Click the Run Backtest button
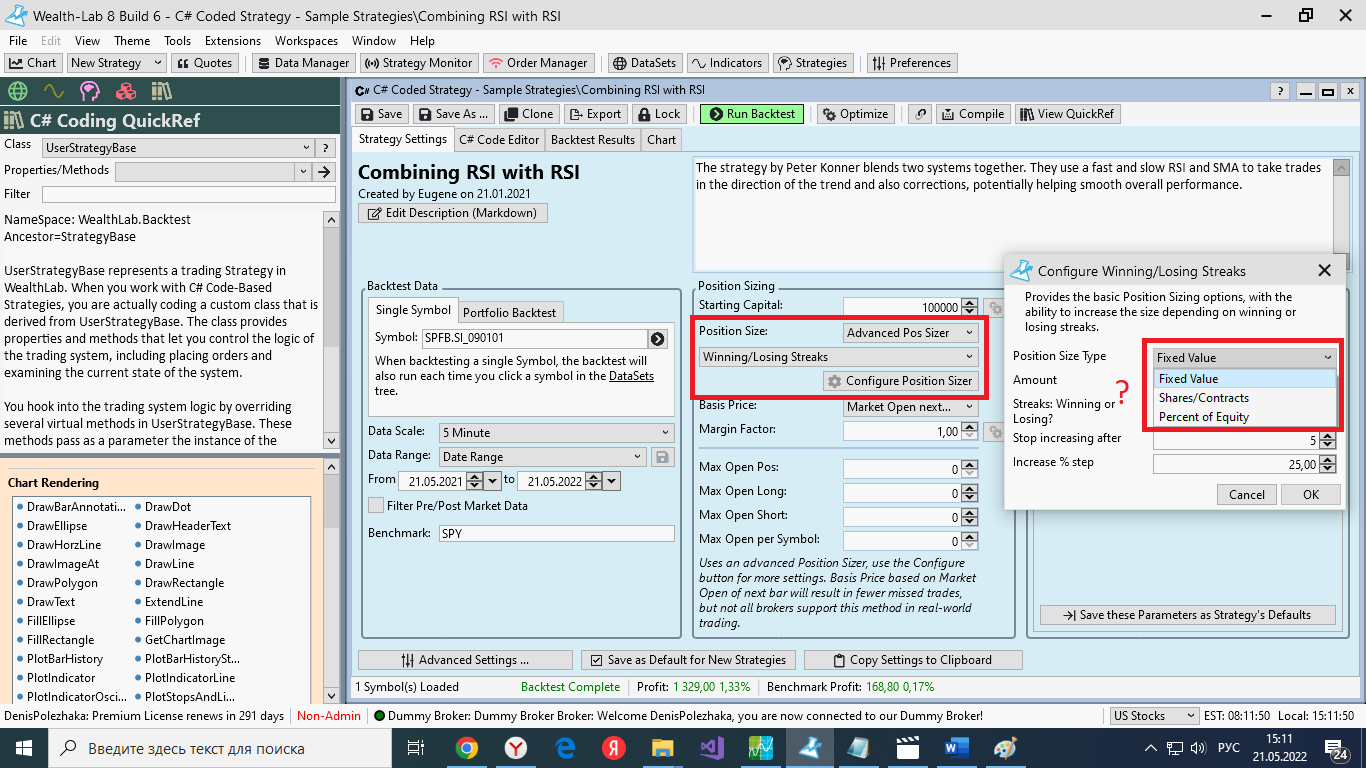The width and height of the screenshot is (1366, 768). (752, 114)
